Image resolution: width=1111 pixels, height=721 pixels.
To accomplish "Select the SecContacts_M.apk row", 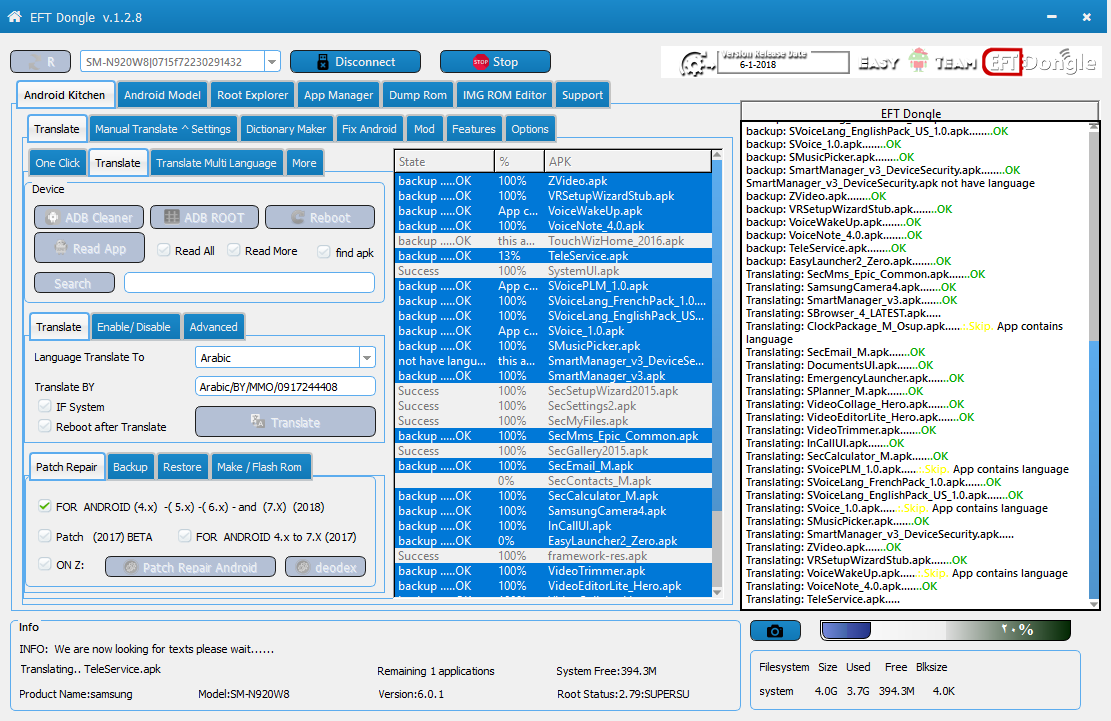I will click(x=553, y=481).
